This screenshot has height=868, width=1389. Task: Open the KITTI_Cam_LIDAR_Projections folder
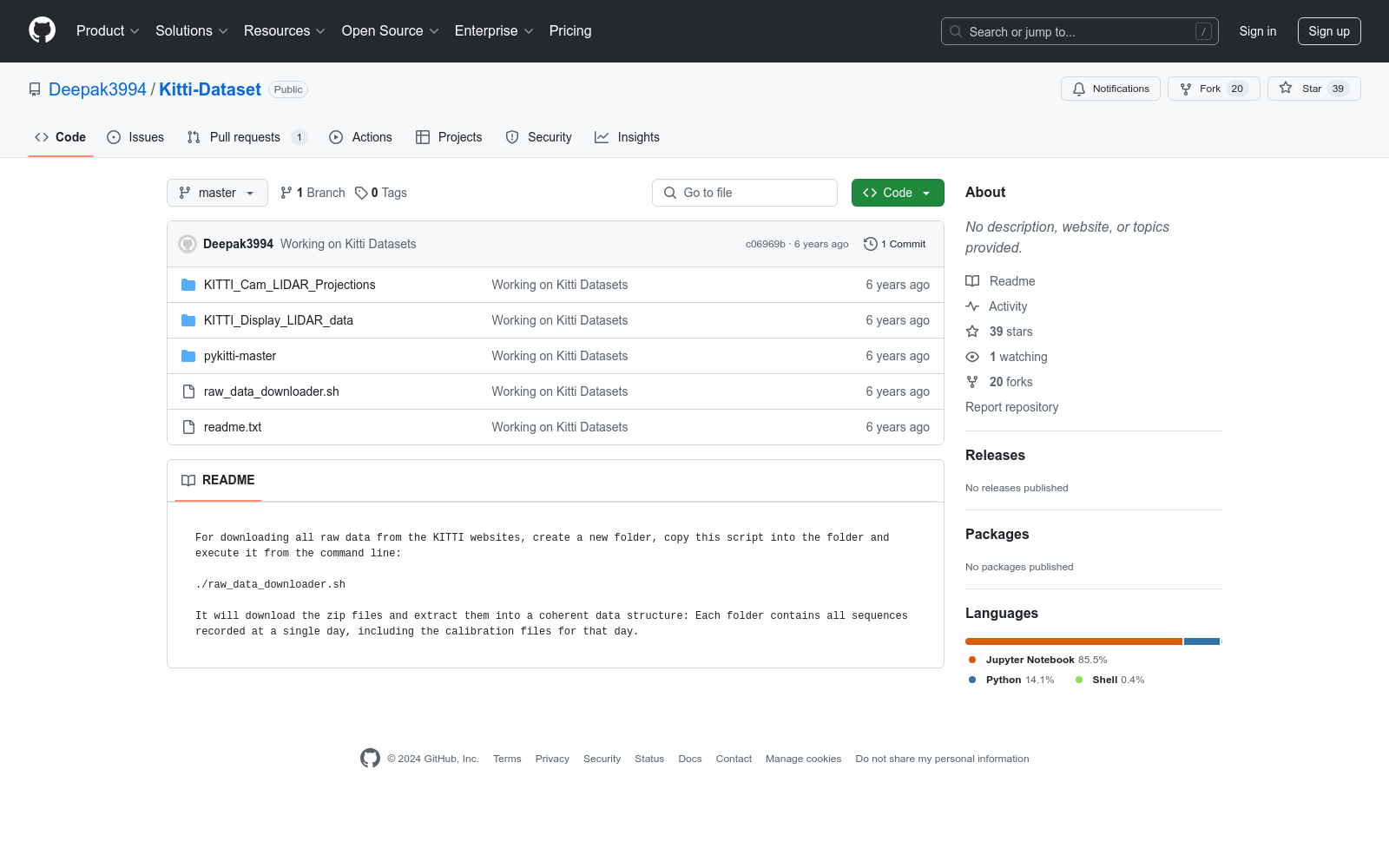pos(289,285)
